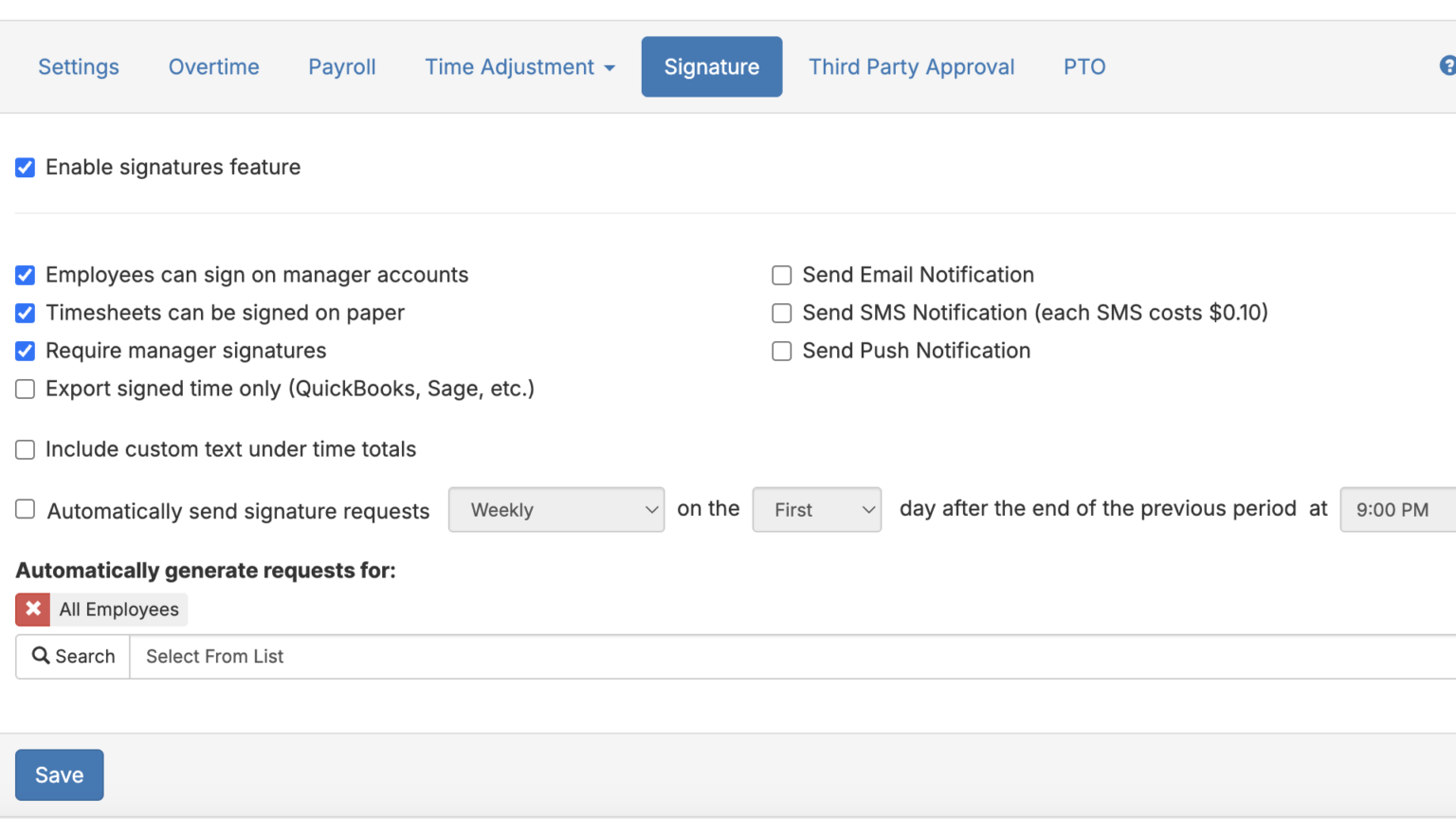The width and height of the screenshot is (1456, 819).
Task: Uncheck Enable signatures feature
Action: 26,168
